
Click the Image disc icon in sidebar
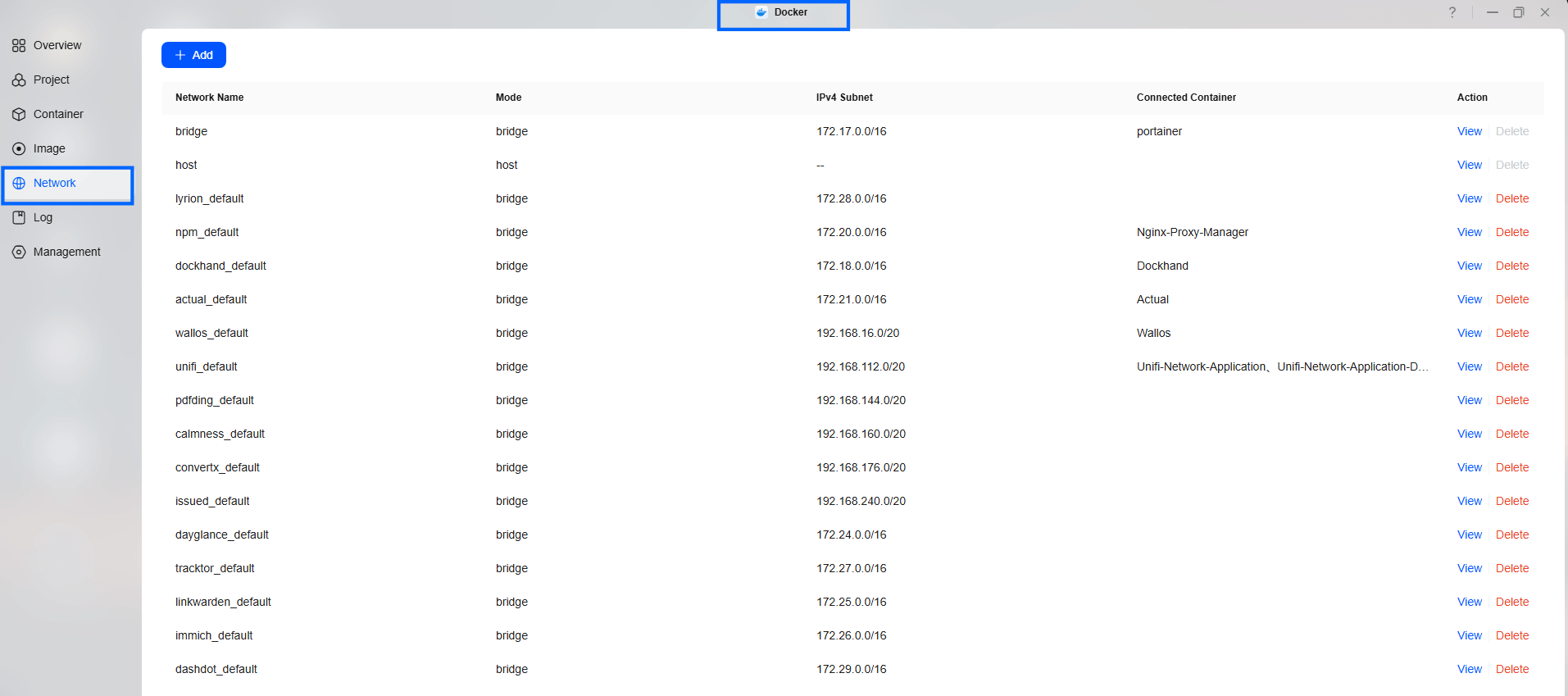tap(19, 148)
